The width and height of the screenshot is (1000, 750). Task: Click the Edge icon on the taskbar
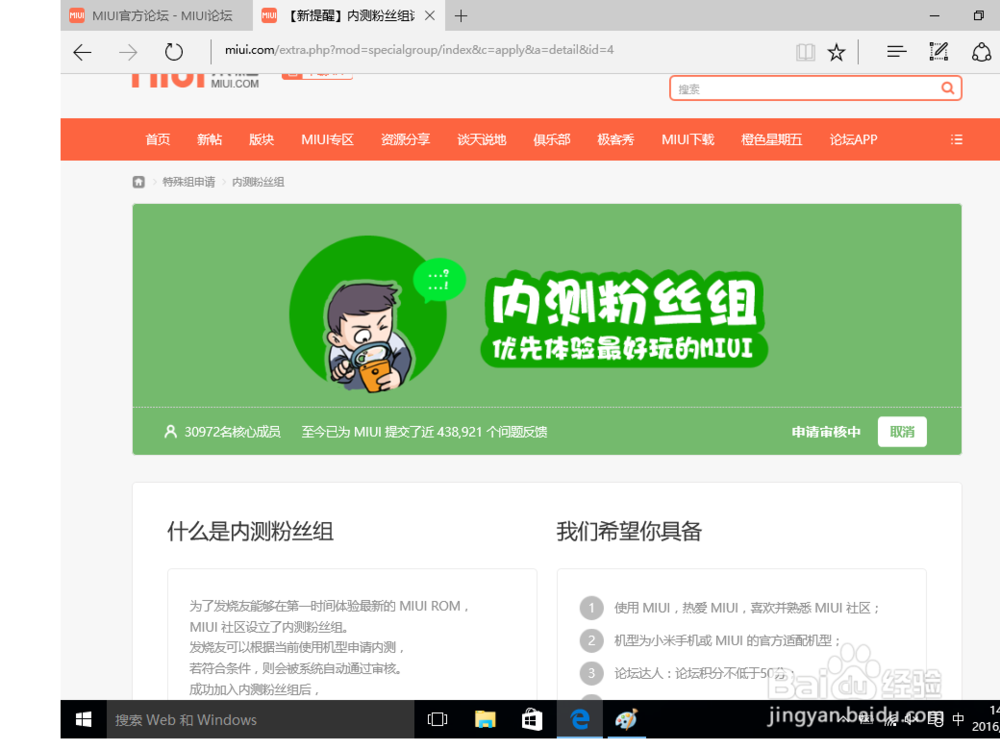coord(579,719)
